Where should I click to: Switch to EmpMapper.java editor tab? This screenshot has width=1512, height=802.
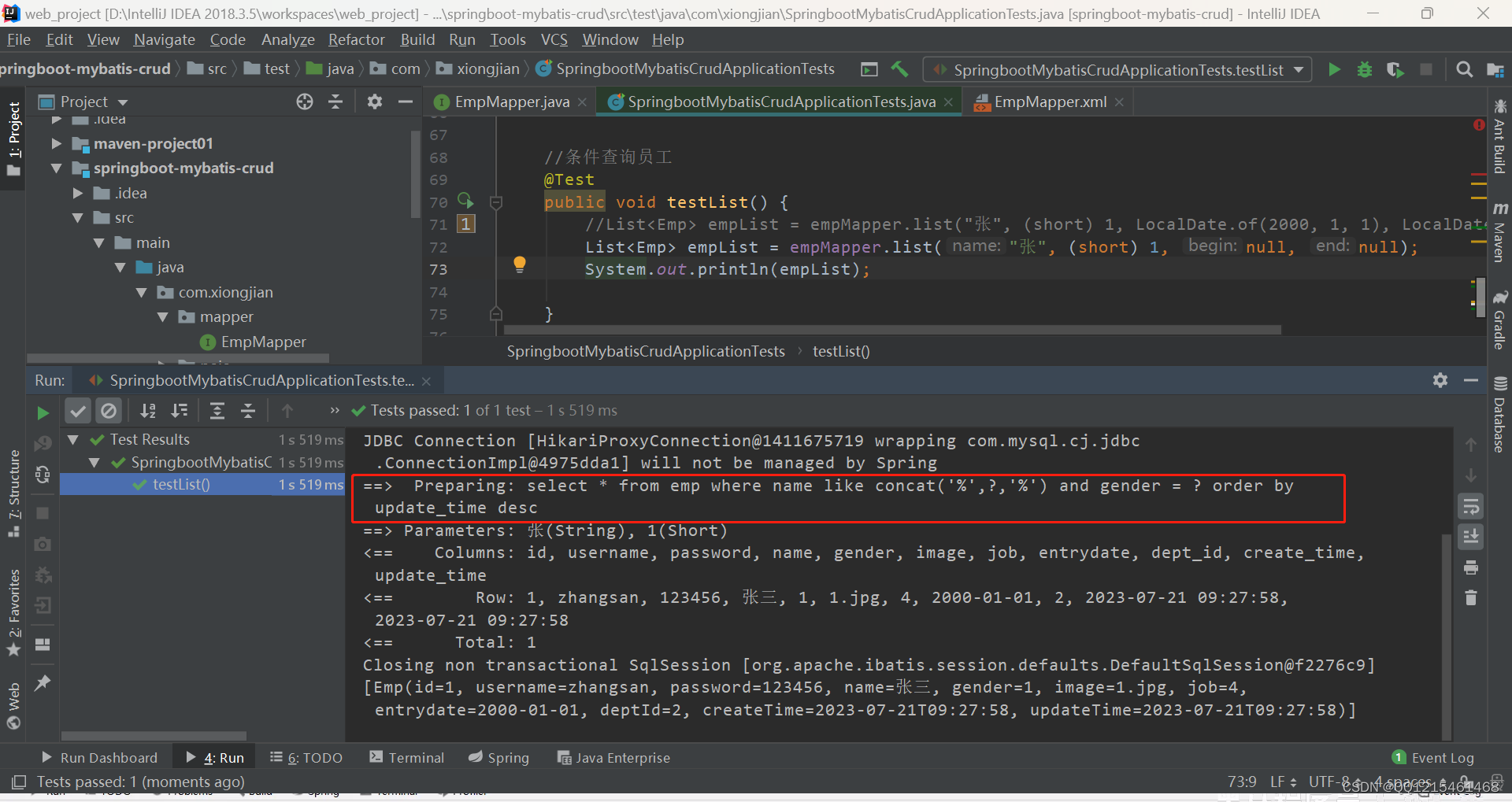pos(512,102)
